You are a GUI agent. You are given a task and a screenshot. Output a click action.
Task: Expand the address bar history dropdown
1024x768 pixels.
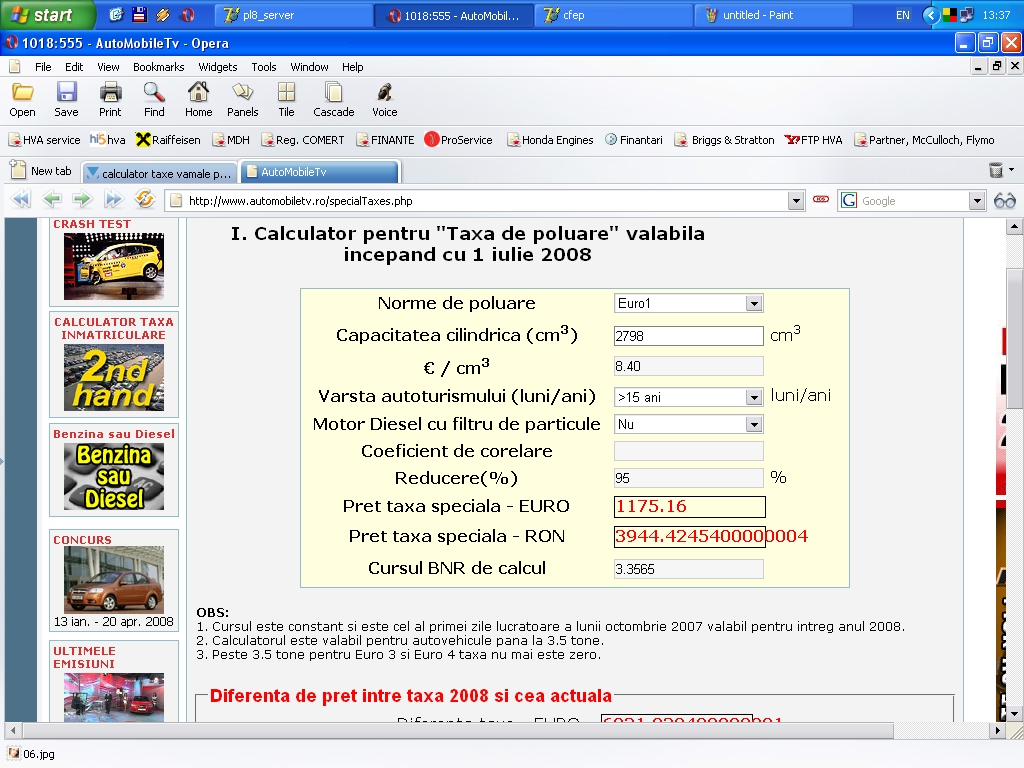795,201
